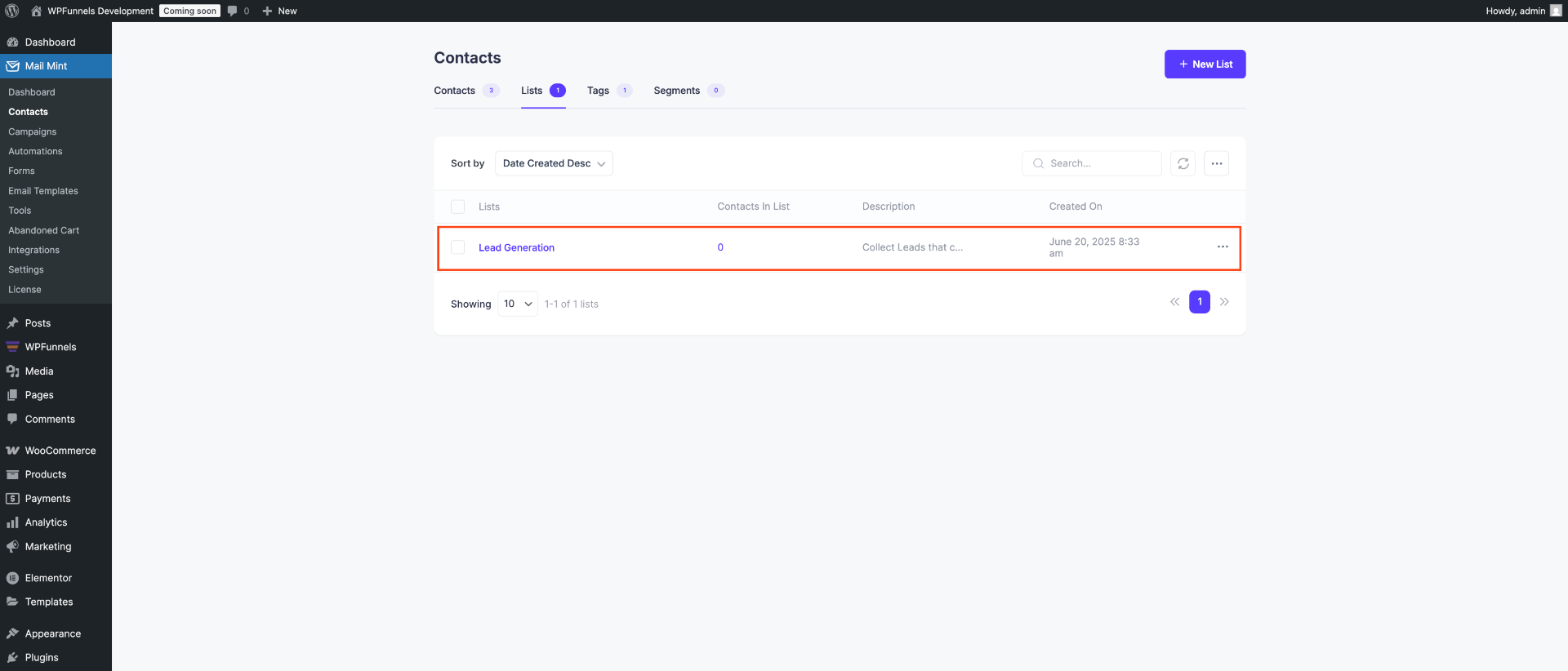Open Email Templates in Mail Mint submenu
The width and height of the screenshot is (1568, 671).
click(43, 191)
